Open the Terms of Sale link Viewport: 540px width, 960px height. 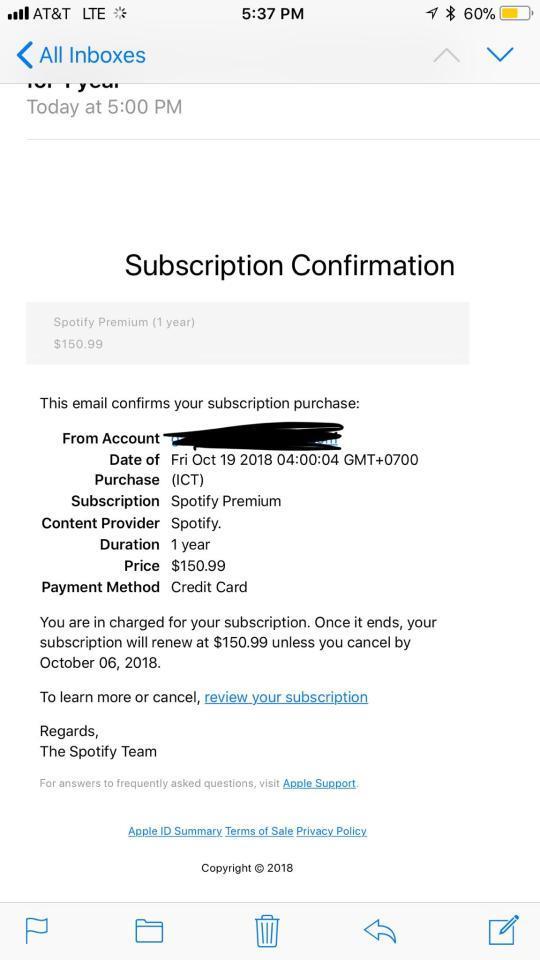(x=259, y=831)
